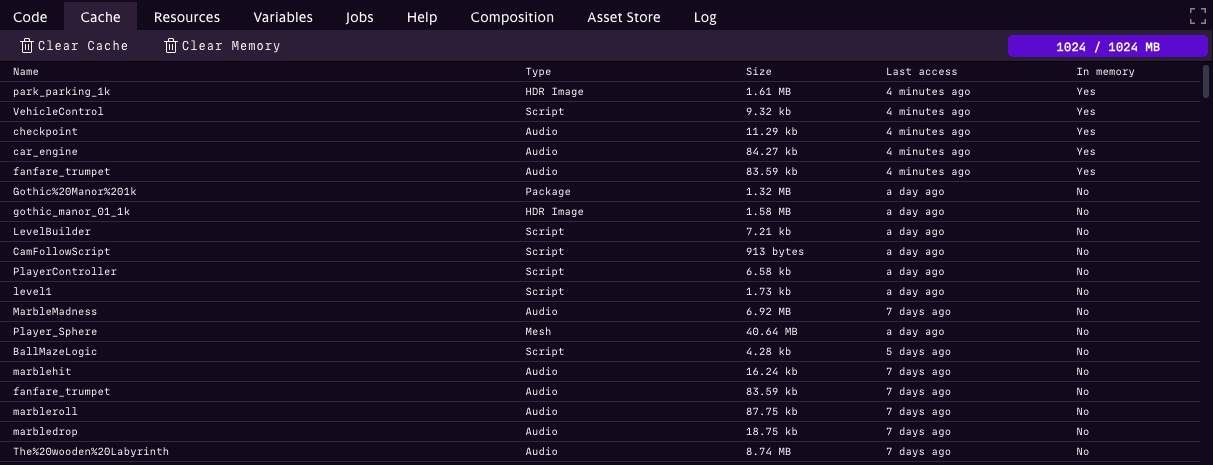Select the VehicleControl script entry
1213x465 pixels.
tap(58, 112)
